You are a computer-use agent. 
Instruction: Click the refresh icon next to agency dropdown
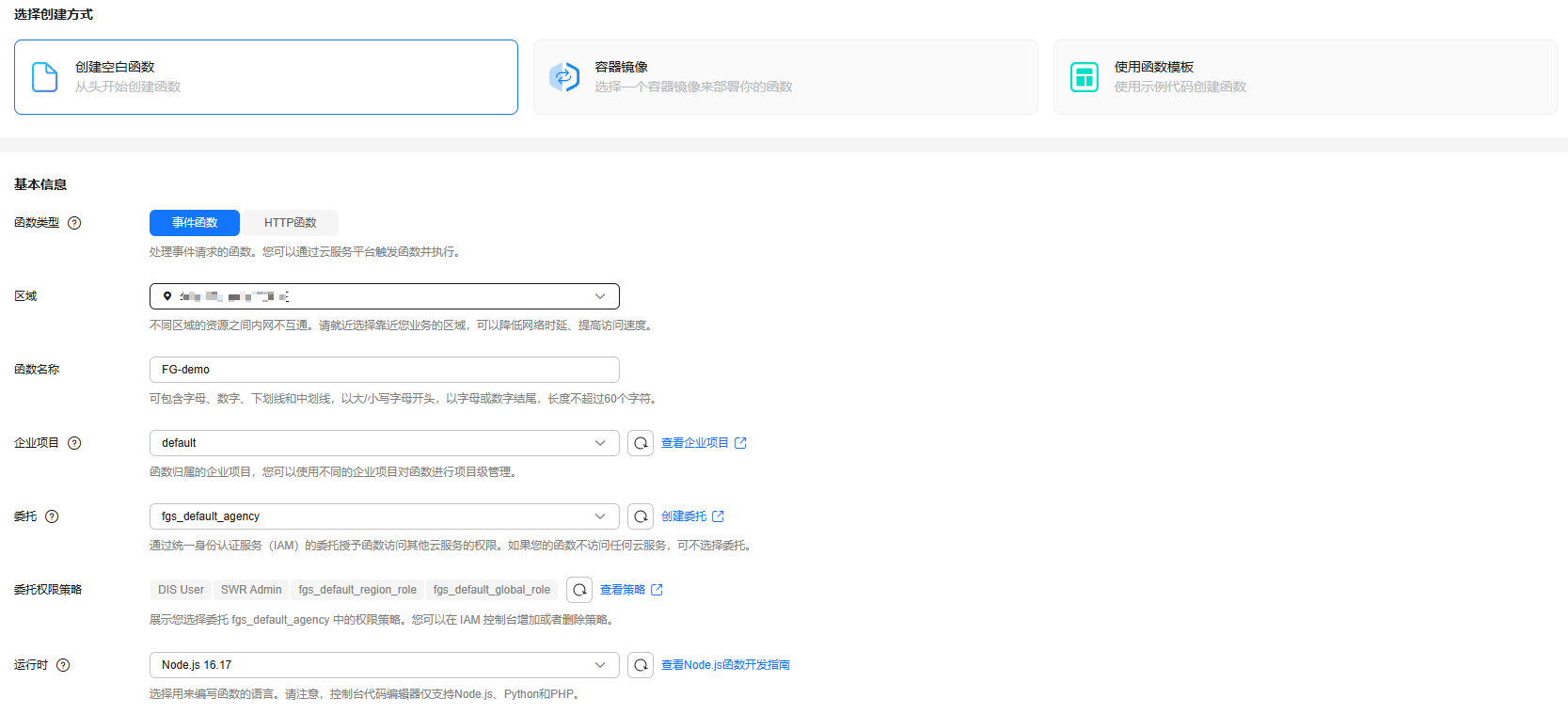[641, 516]
